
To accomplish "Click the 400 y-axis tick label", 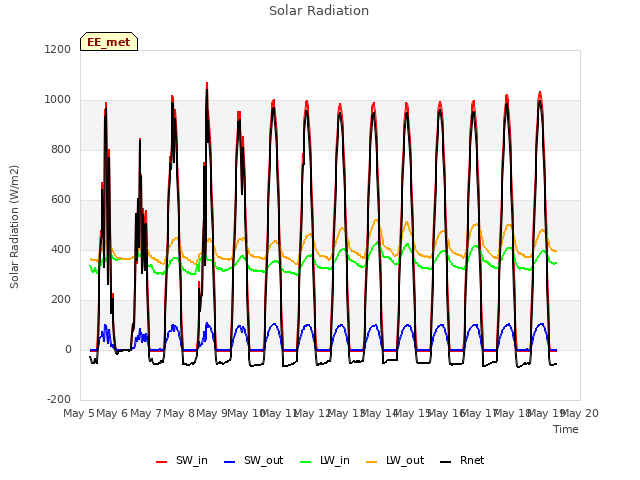I will [x=61, y=249].
